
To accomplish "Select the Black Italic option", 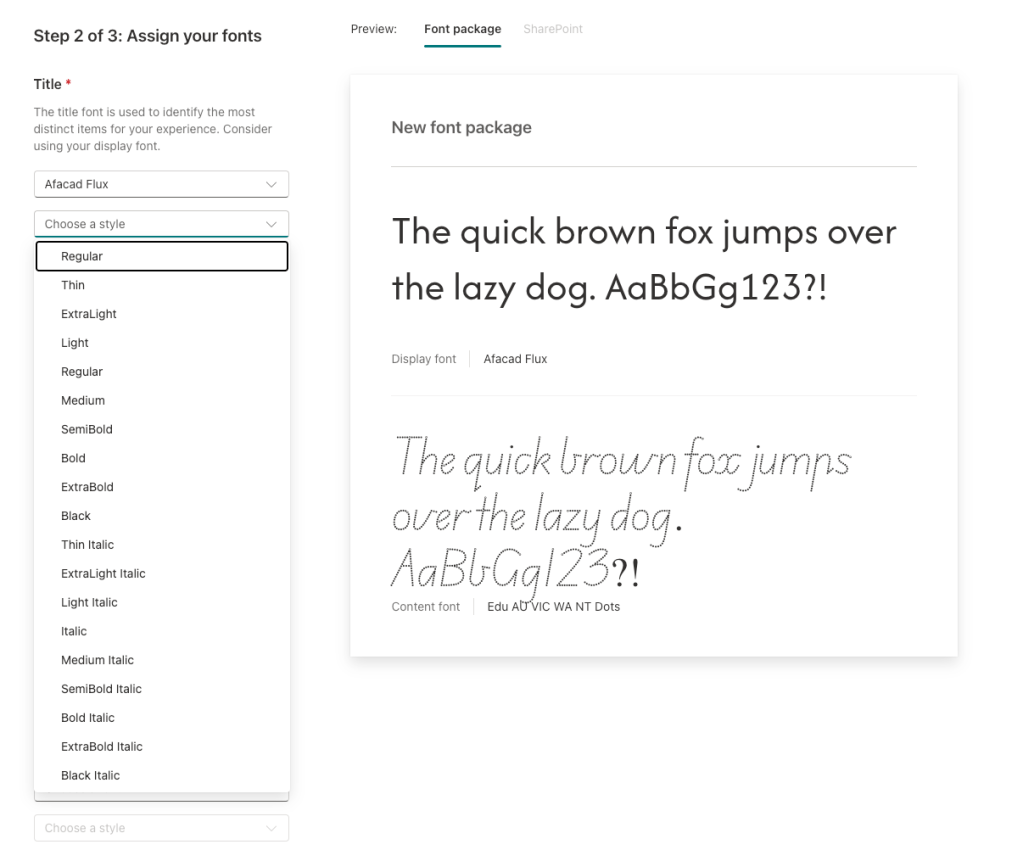I will 90,775.
